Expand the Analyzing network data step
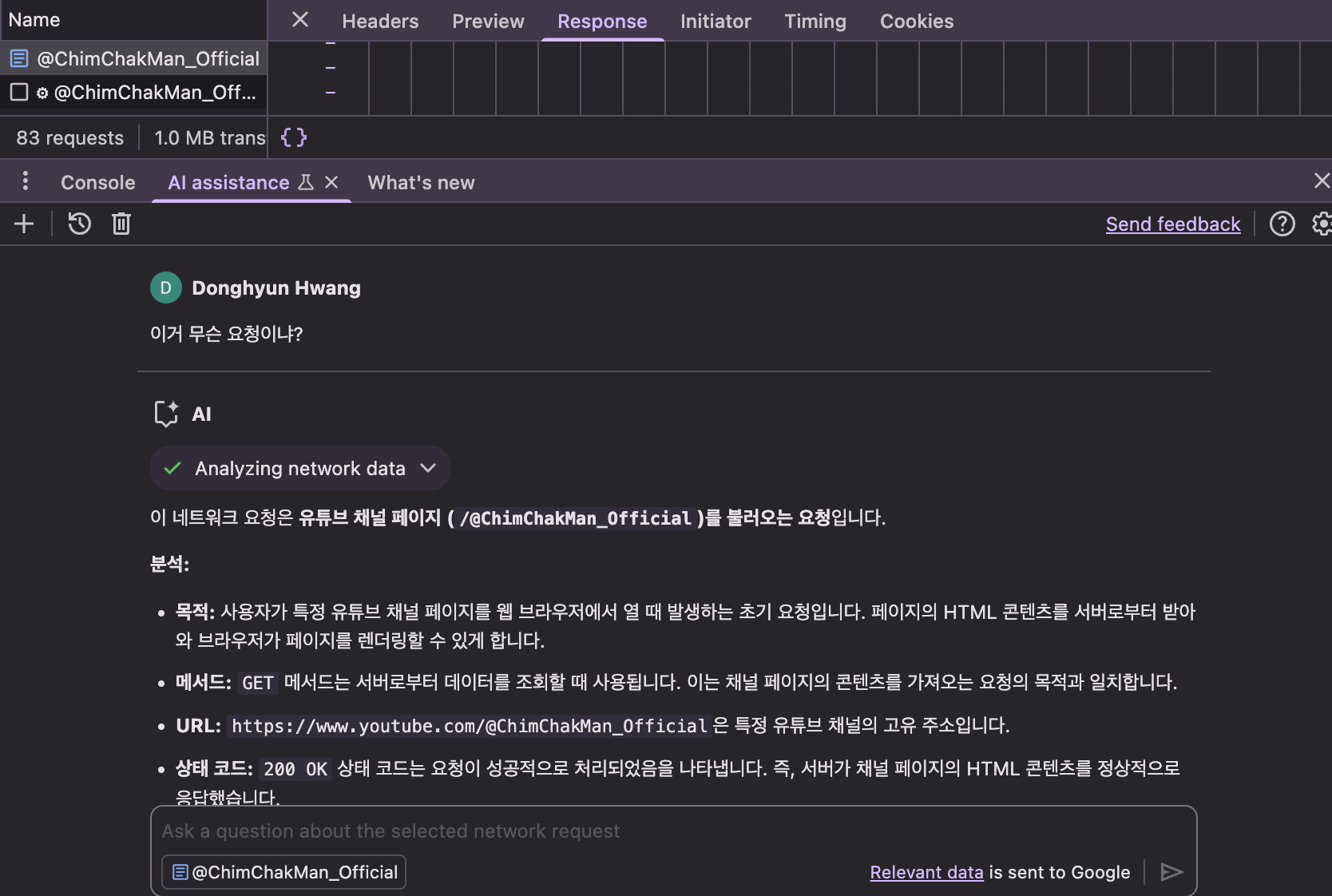This screenshot has width=1332, height=896. tap(300, 468)
